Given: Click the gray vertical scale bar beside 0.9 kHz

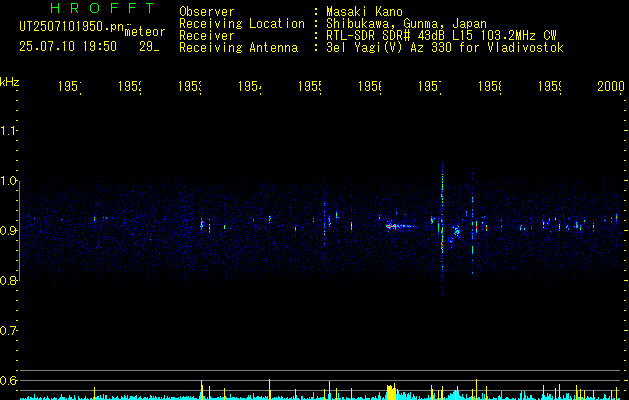Looking at the screenshot, I should (x=19, y=229).
